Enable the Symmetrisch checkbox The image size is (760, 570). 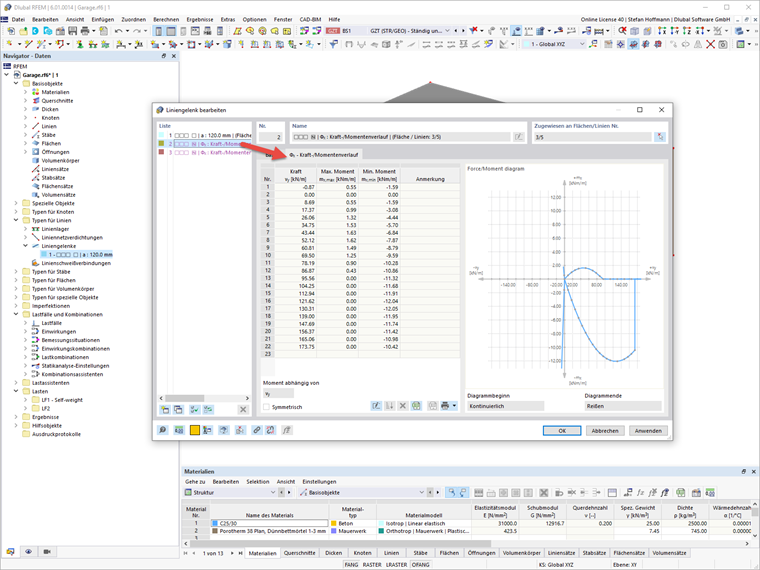[x=266, y=407]
